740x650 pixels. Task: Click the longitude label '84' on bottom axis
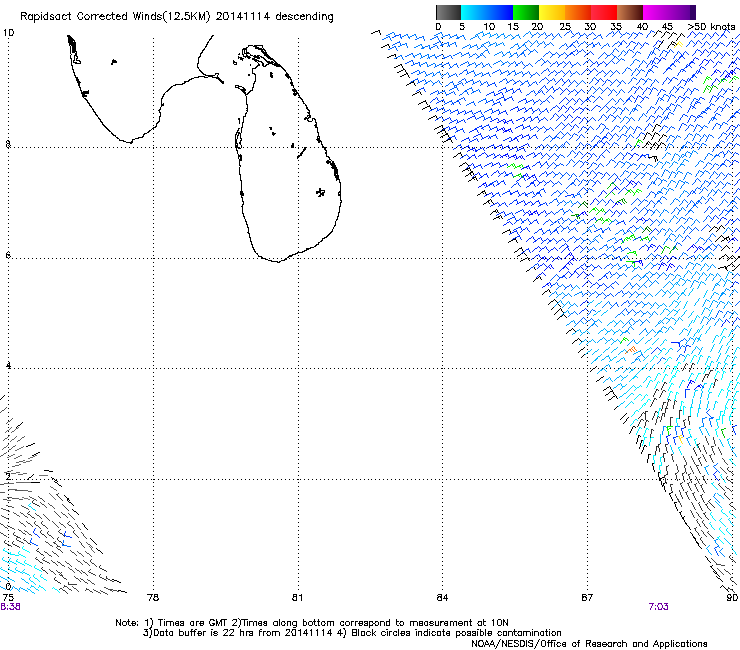tap(442, 598)
